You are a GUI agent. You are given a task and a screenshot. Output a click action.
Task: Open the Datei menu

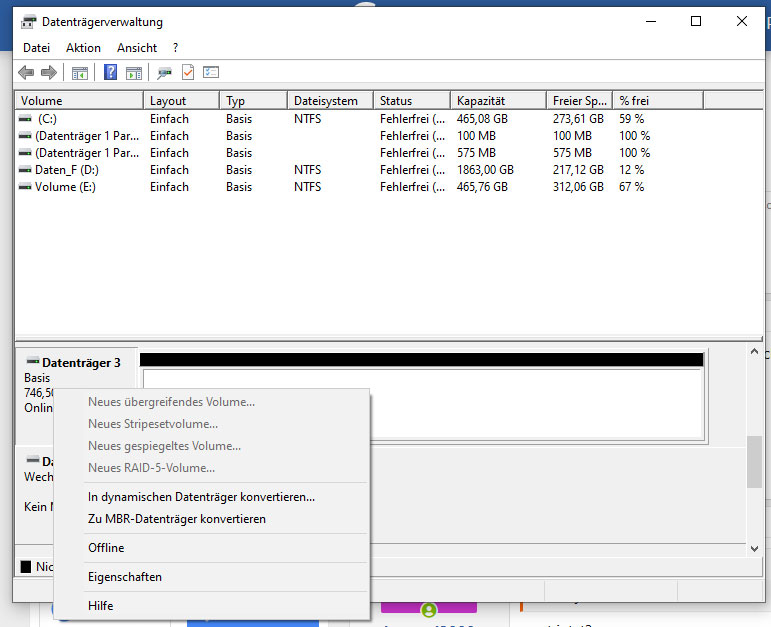pos(36,48)
